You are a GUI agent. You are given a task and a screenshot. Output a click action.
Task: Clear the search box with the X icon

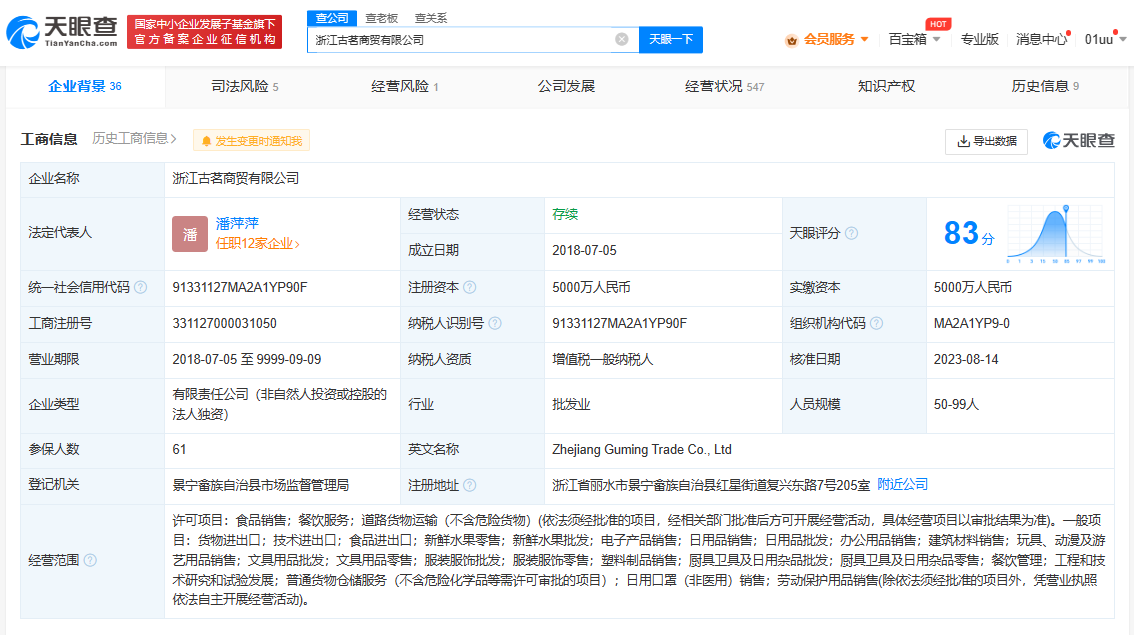click(x=621, y=39)
